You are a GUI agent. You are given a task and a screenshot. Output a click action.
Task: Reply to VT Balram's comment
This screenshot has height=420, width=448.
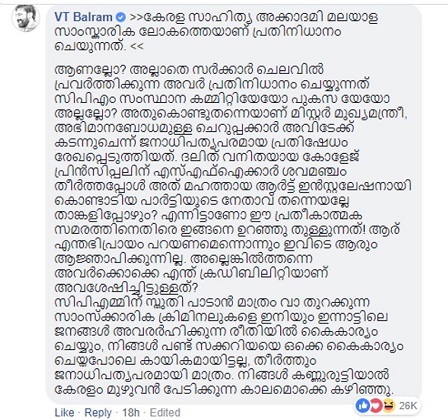click(98, 412)
